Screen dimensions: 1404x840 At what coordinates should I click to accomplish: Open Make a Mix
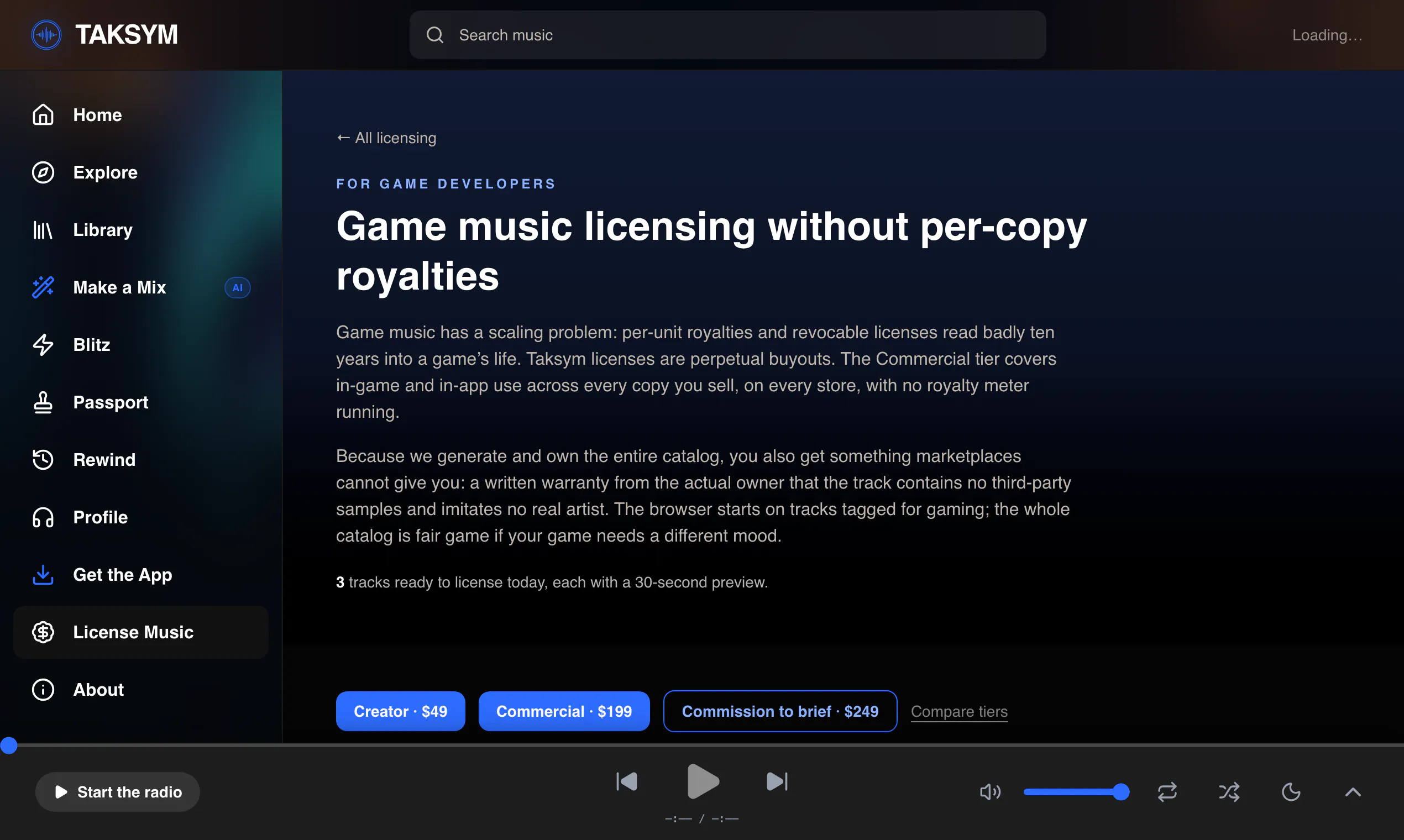[x=140, y=287]
